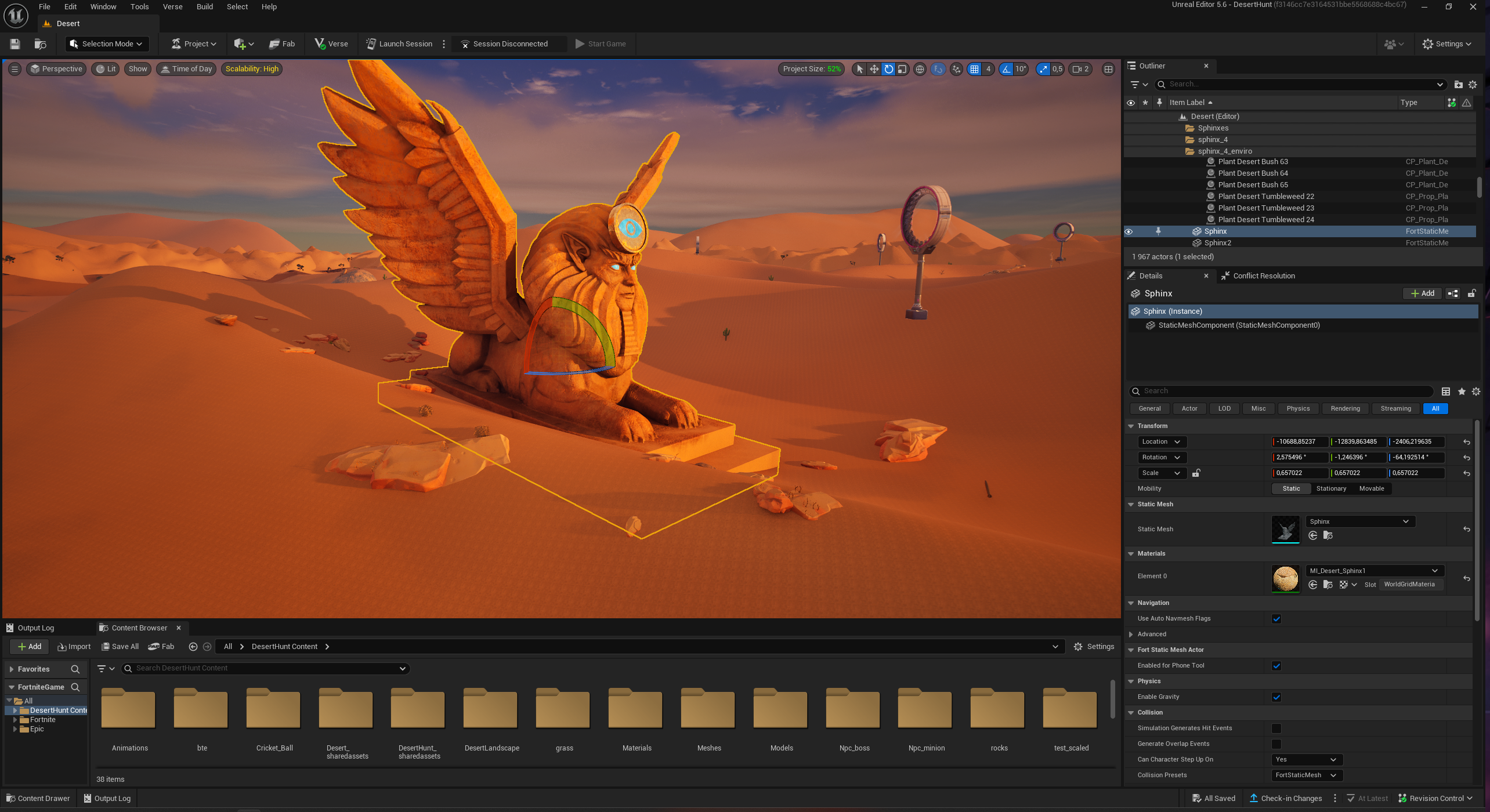The width and height of the screenshot is (1490, 812).
Task: Click the Launch Session button
Action: (x=399, y=44)
